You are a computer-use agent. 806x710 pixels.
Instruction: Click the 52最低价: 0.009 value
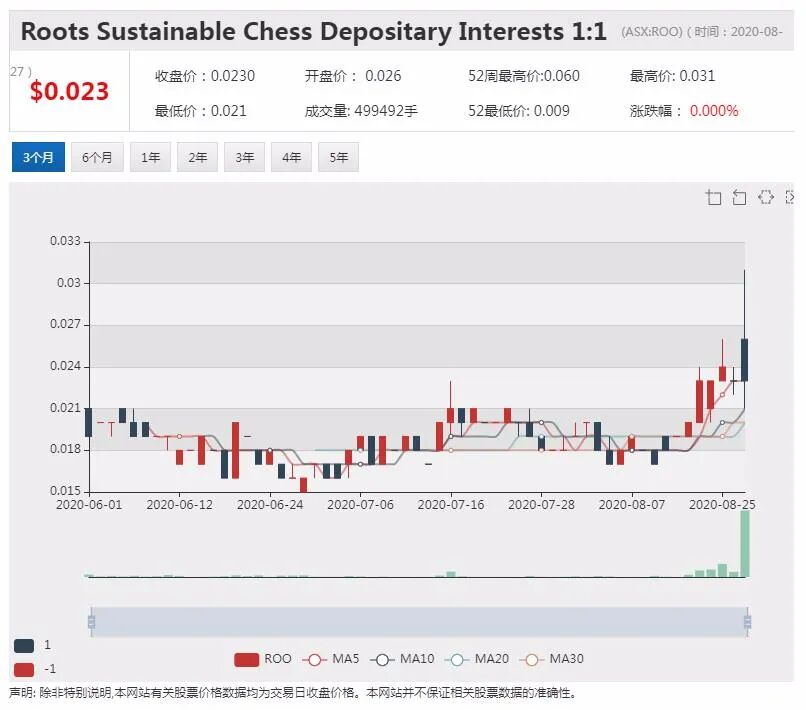tap(519, 111)
